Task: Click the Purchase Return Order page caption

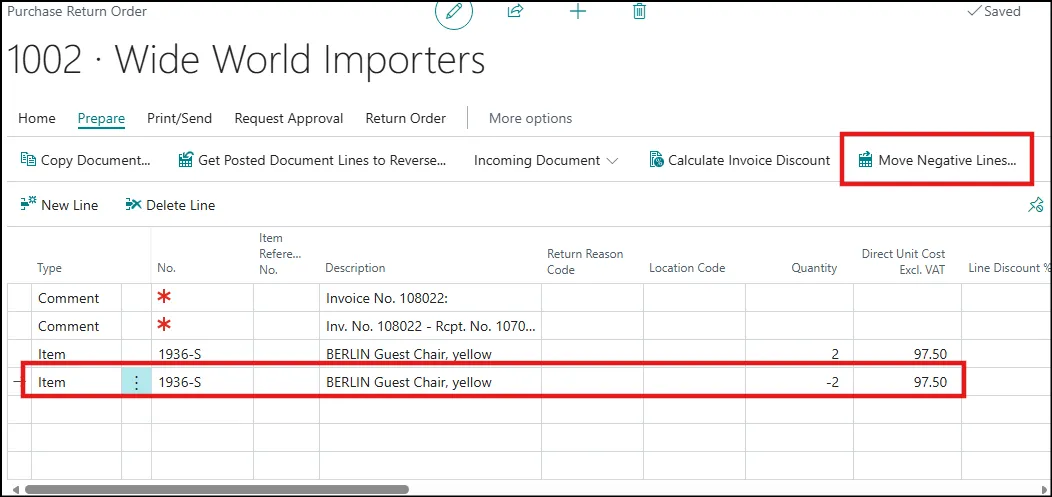Action: click(x=77, y=11)
